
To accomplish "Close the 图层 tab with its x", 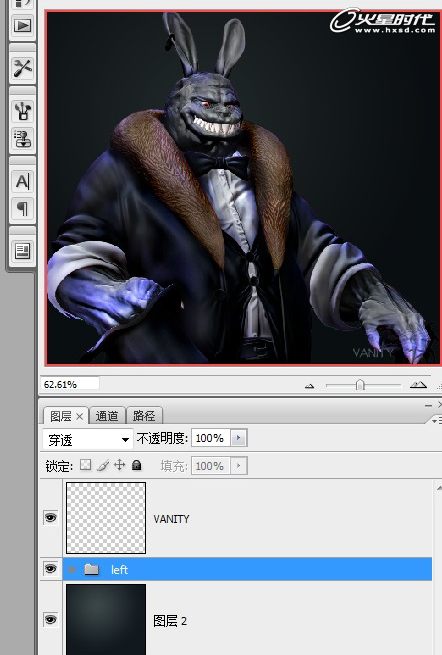I will pyautogui.click(x=80, y=416).
